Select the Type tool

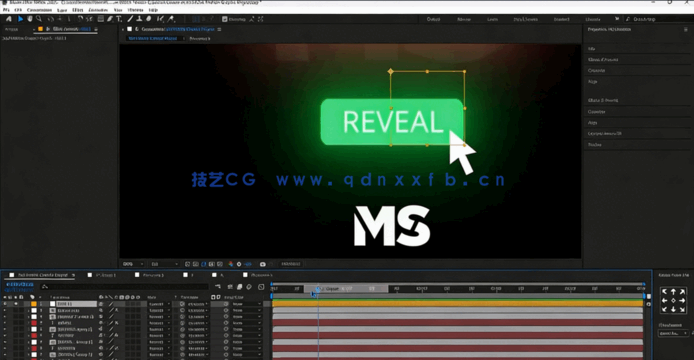[119, 19]
